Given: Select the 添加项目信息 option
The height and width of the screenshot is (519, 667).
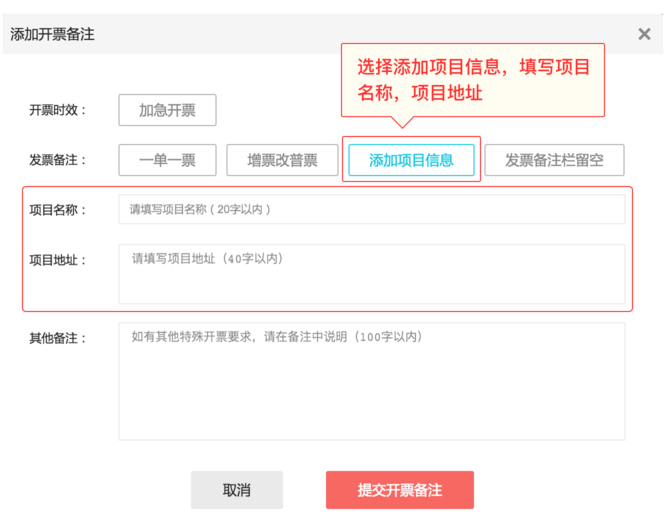Looking at the screenshot, I should 411,160.
